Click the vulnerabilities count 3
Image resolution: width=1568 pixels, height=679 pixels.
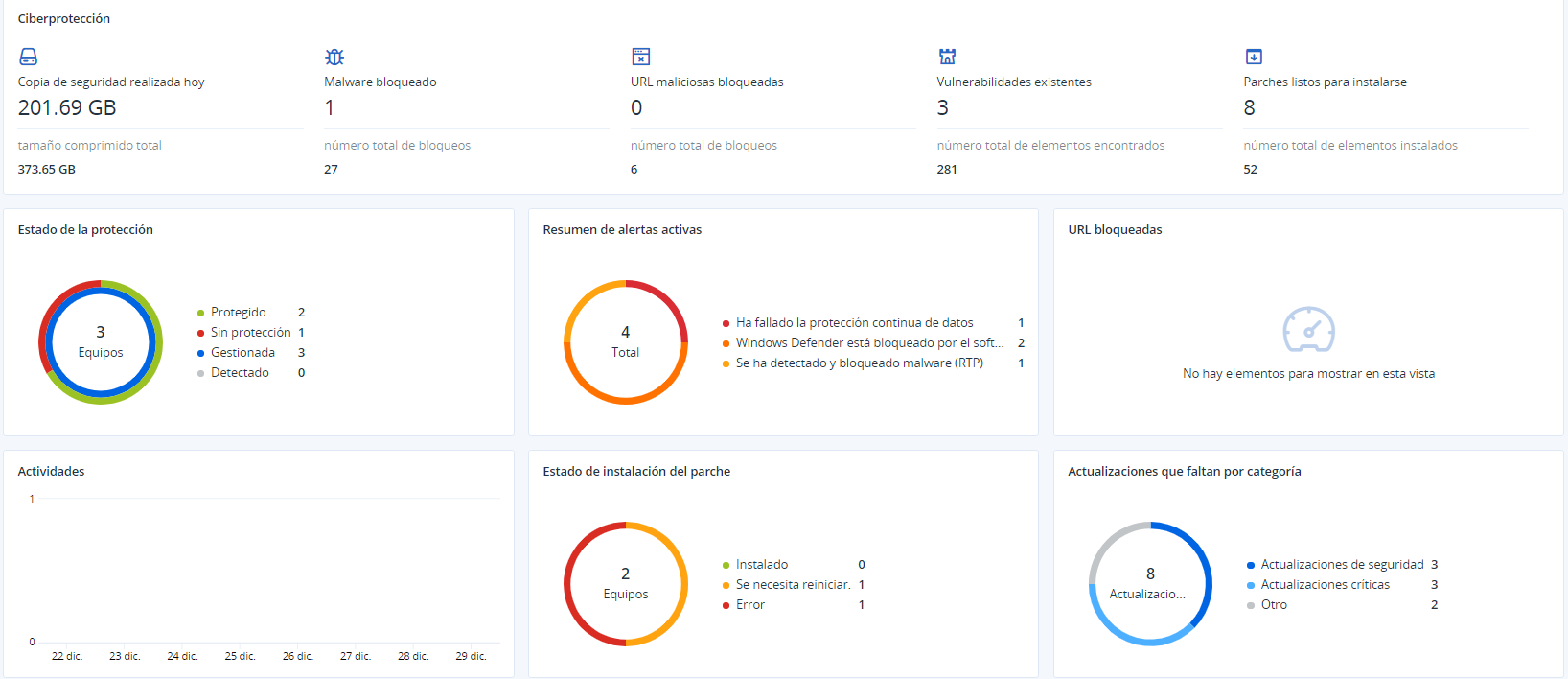click(x=943, y=107)
